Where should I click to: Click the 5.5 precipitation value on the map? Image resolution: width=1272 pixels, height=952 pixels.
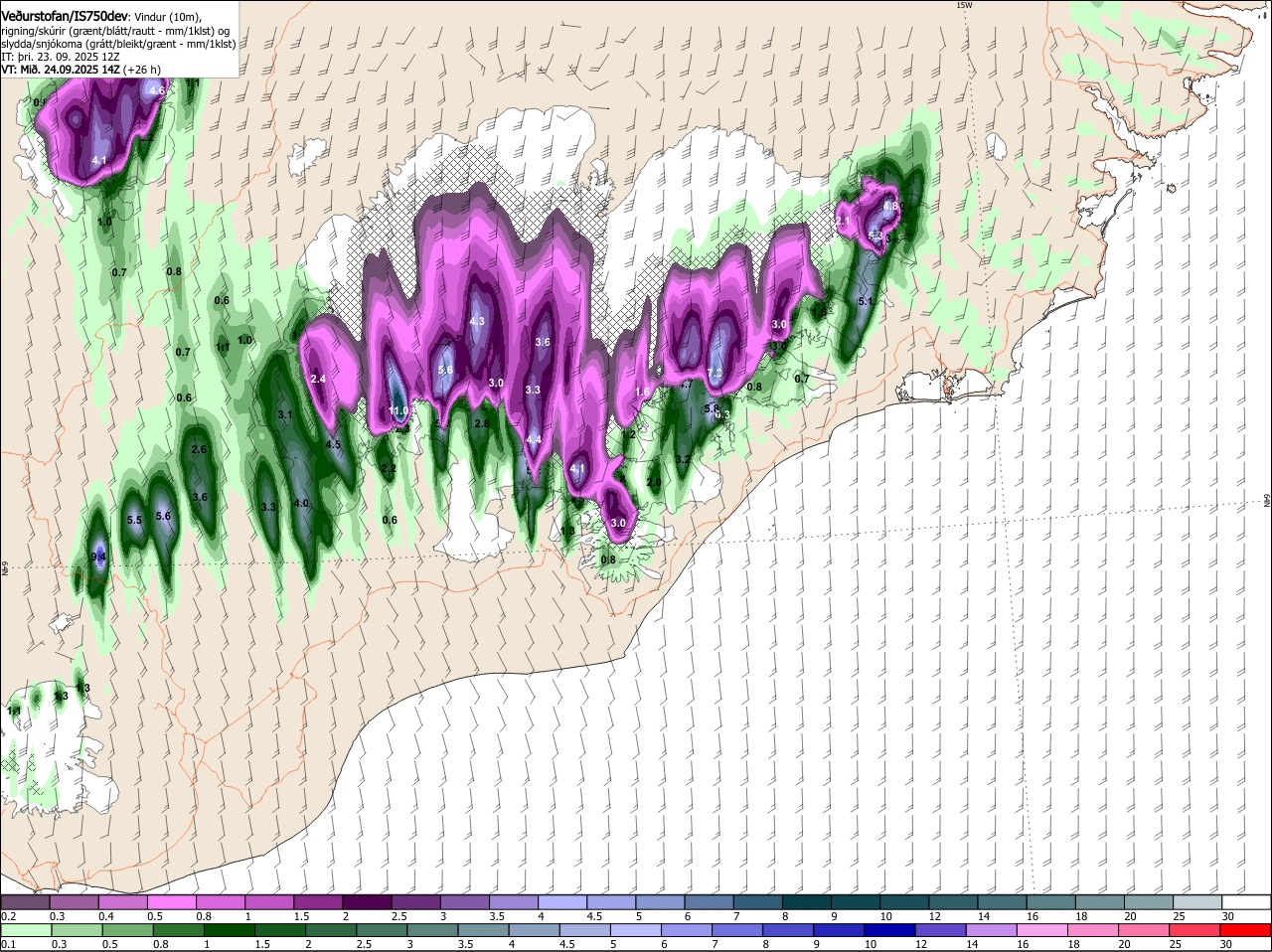pos(135,520)
